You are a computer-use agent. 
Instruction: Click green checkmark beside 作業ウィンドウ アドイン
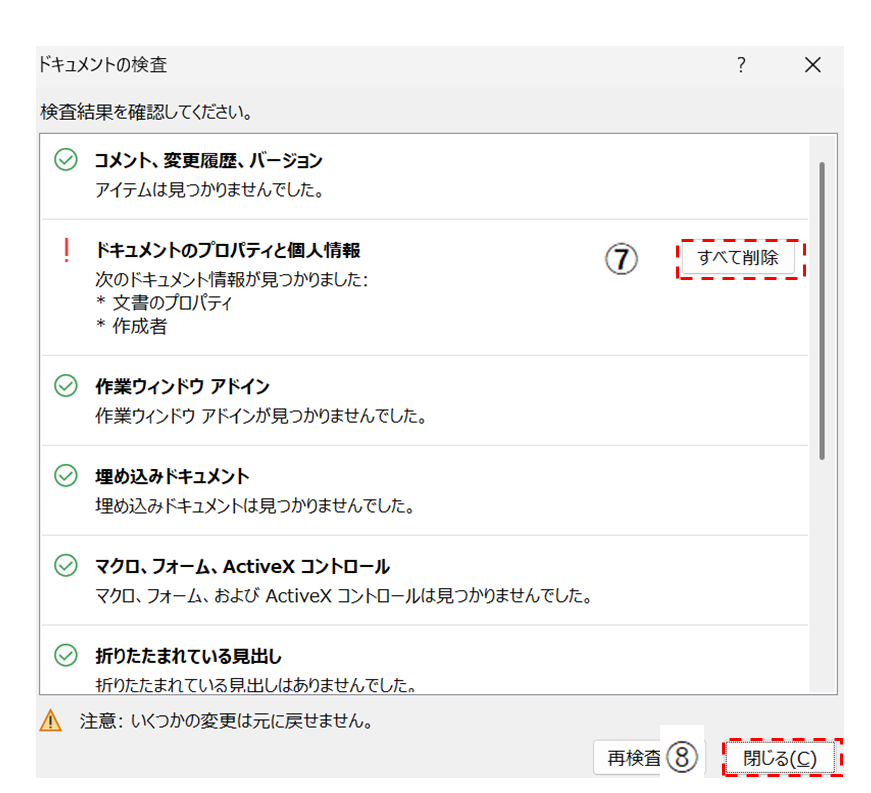point(66,386)
